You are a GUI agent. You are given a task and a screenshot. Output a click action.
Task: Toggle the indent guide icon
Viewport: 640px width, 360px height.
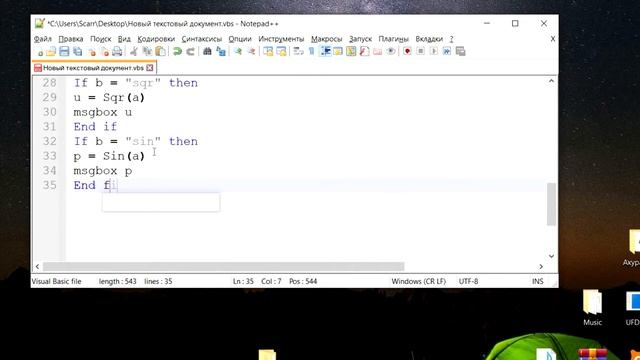(325, 51)
